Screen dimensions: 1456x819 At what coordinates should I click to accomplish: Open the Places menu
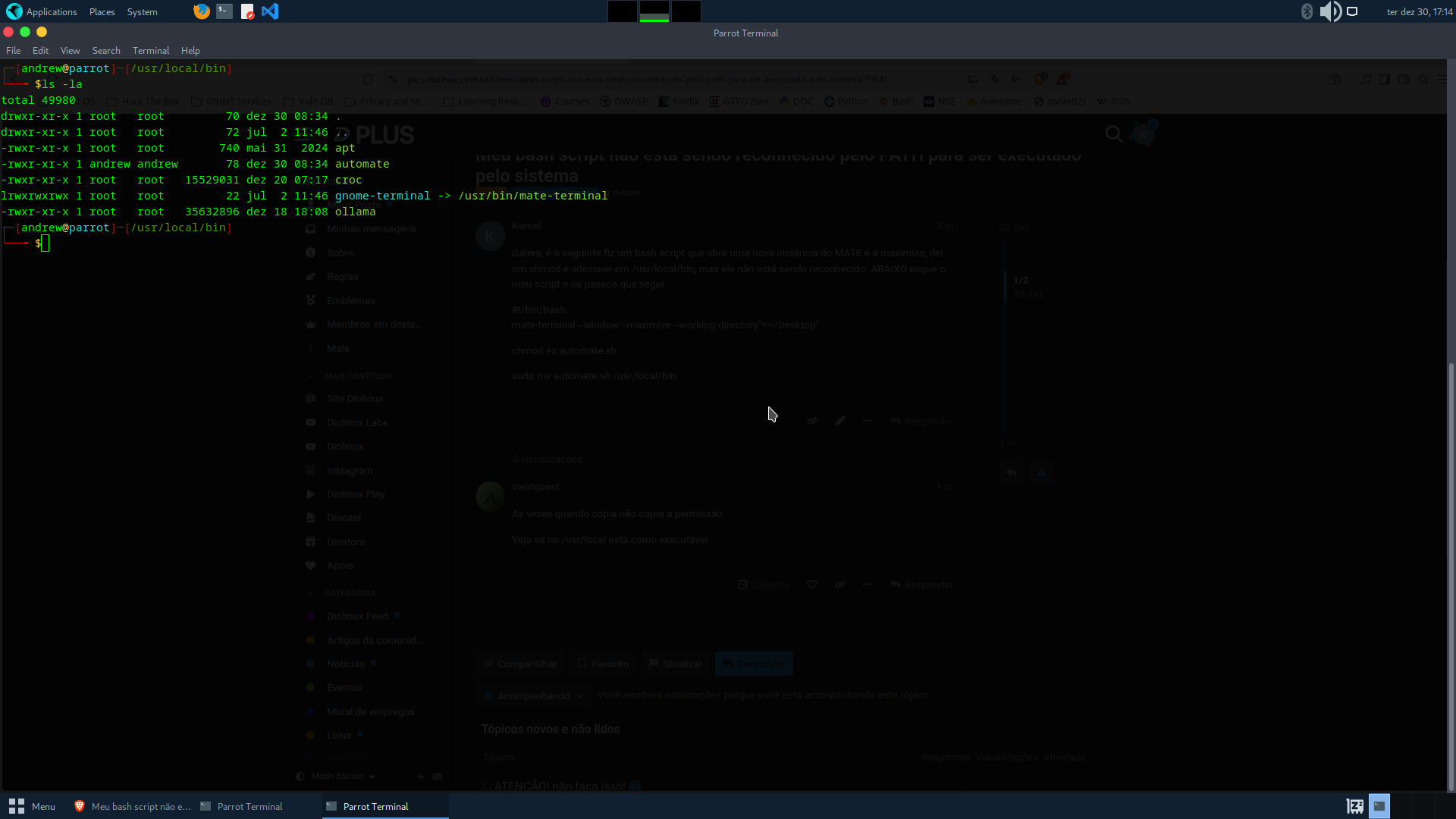102,12
